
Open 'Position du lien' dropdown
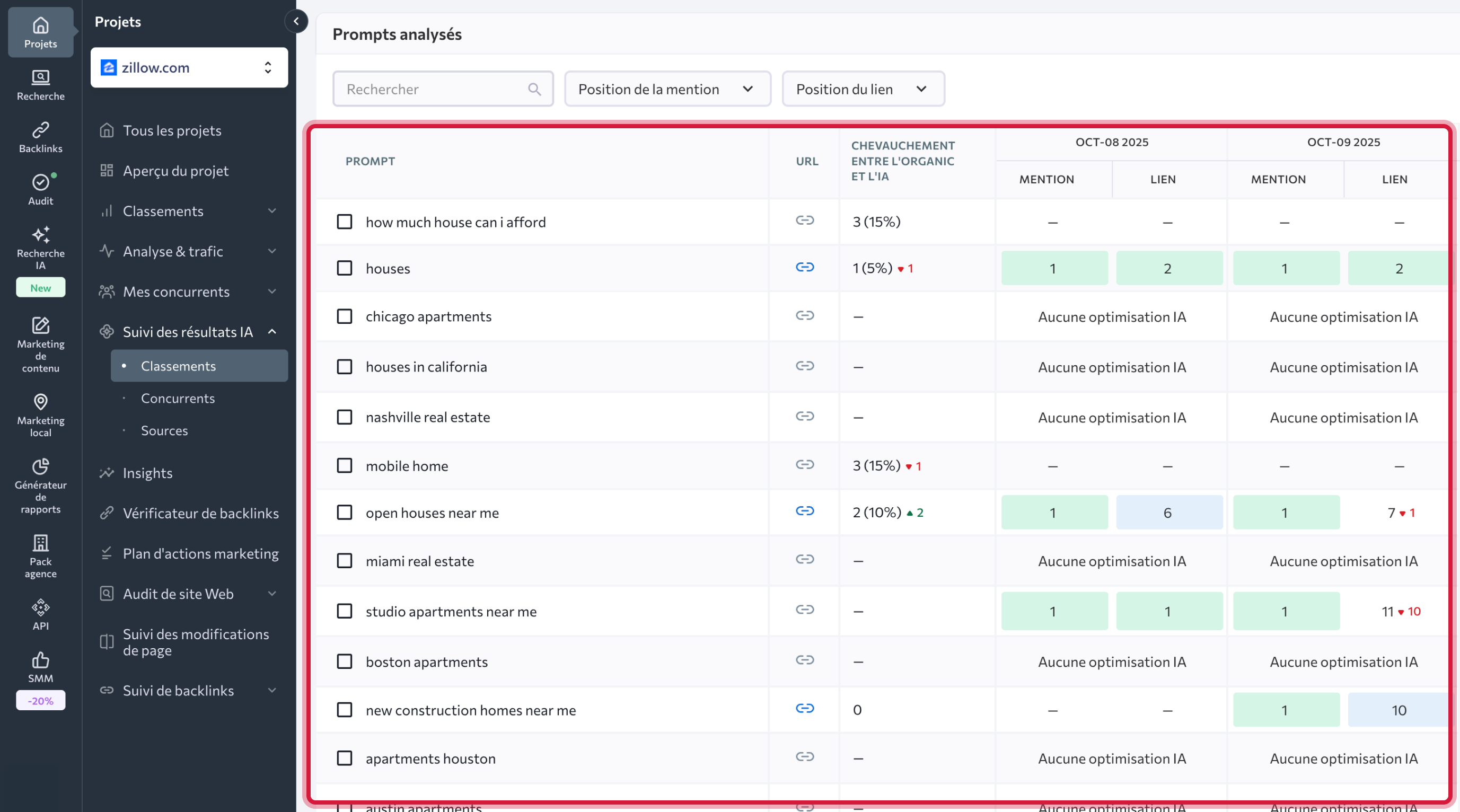pos(862,89)
